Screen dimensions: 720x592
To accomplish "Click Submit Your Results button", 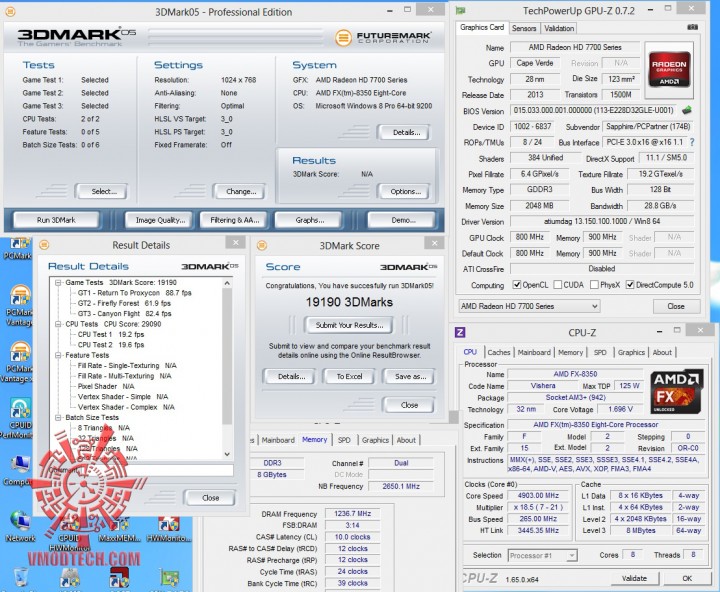I will click(349, 325).
